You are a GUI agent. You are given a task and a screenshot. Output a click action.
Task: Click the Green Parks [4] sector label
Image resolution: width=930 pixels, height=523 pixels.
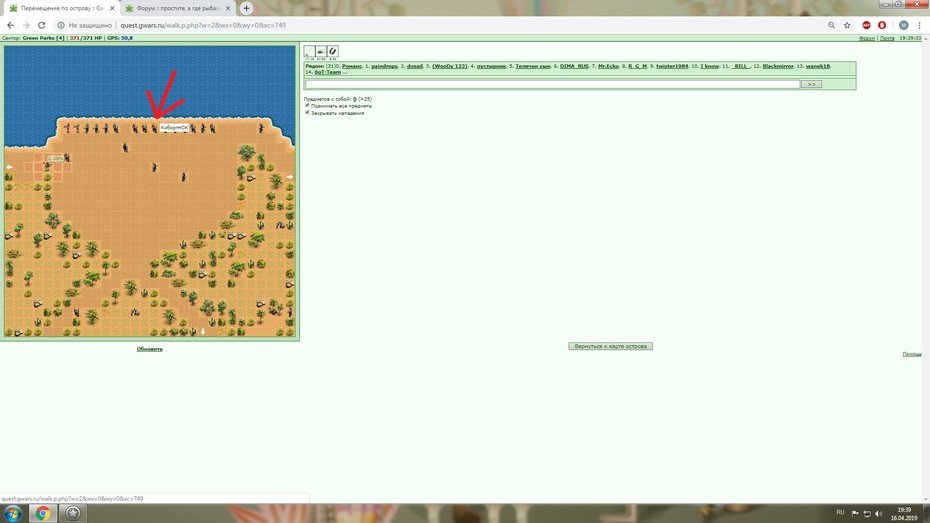point(43,38)
